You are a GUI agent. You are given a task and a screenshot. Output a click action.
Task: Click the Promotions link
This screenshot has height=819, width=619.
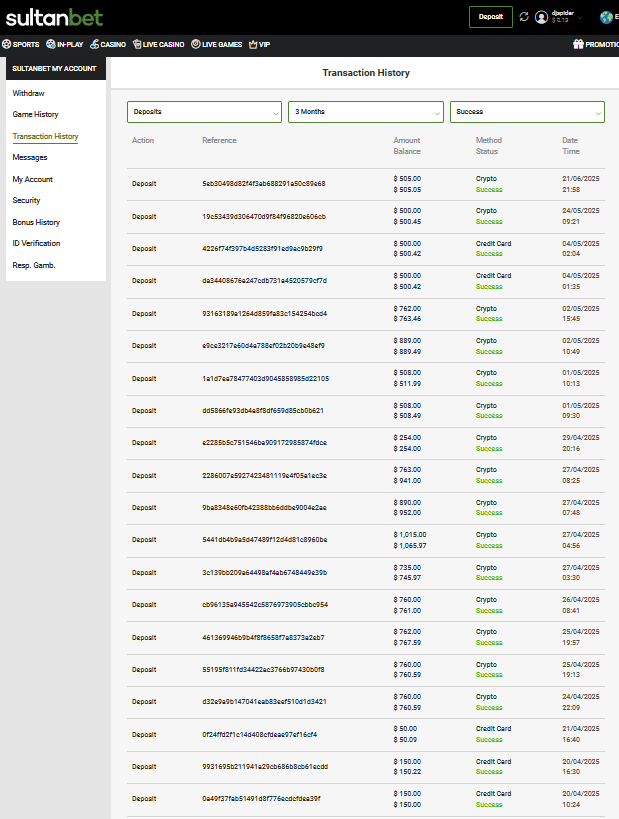602,44
